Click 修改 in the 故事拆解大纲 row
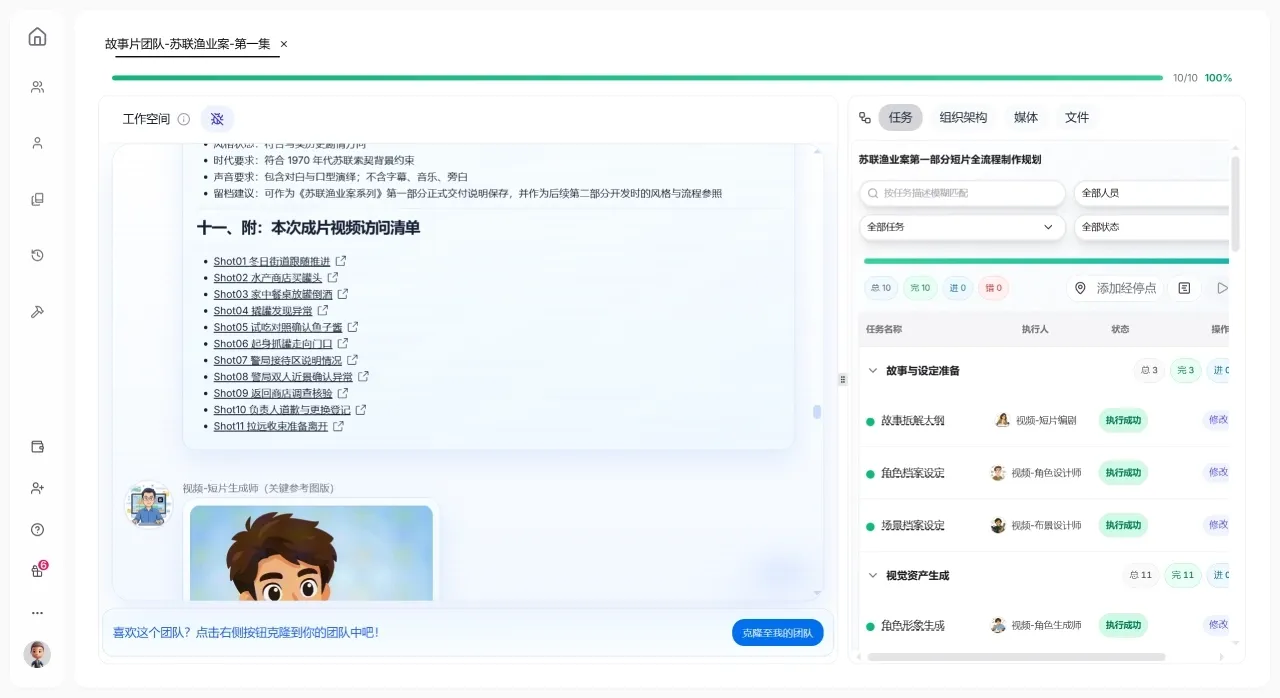The width and height of the screenshot is (1280, 698). tap(1217, 420)
